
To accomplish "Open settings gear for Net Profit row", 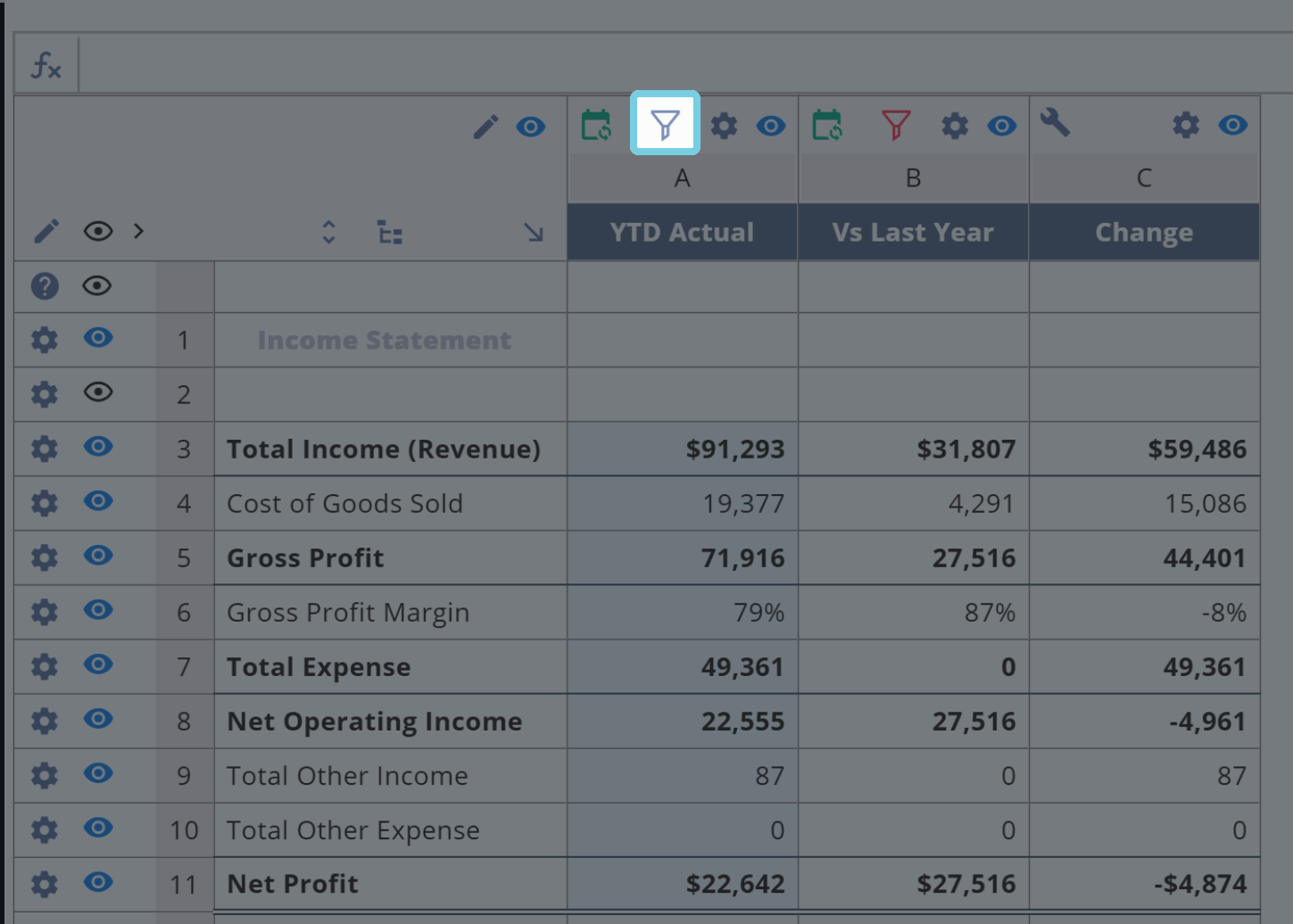I will point(45,884).
